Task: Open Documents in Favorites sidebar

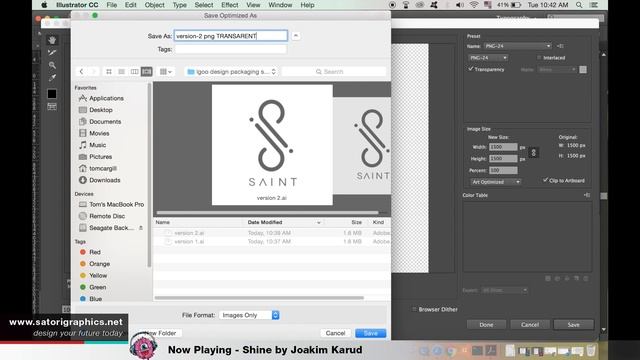Action: coord(105,122)
